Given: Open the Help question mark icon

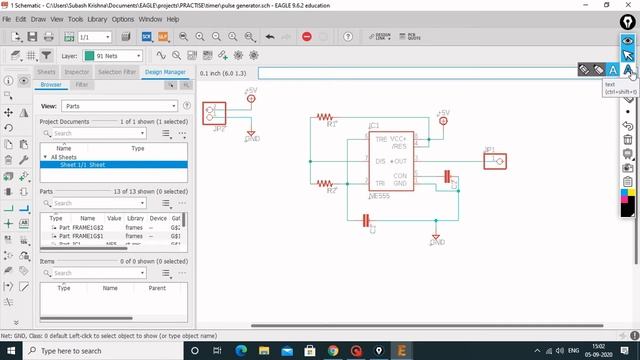Looking at the screenshot, I should point(348,37).
